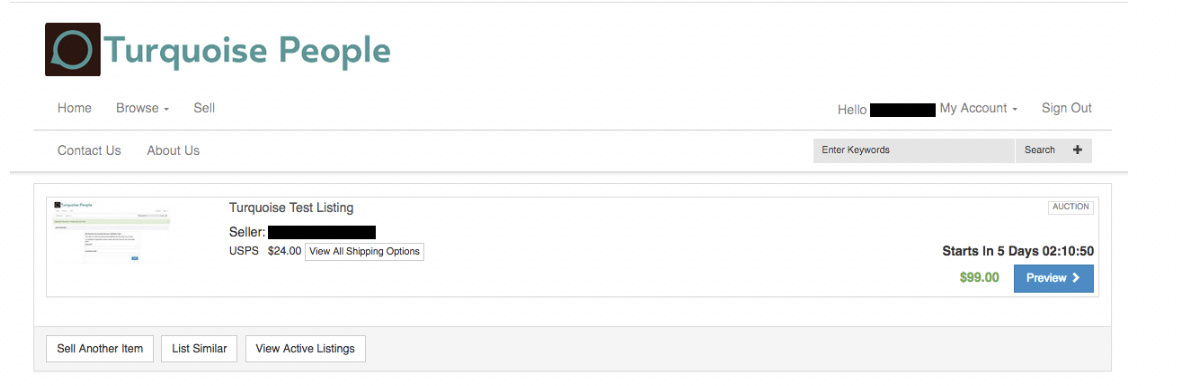The width and height of the screenshot is (1186, 386).
Task: Open the About Us page
Action: 173,151
